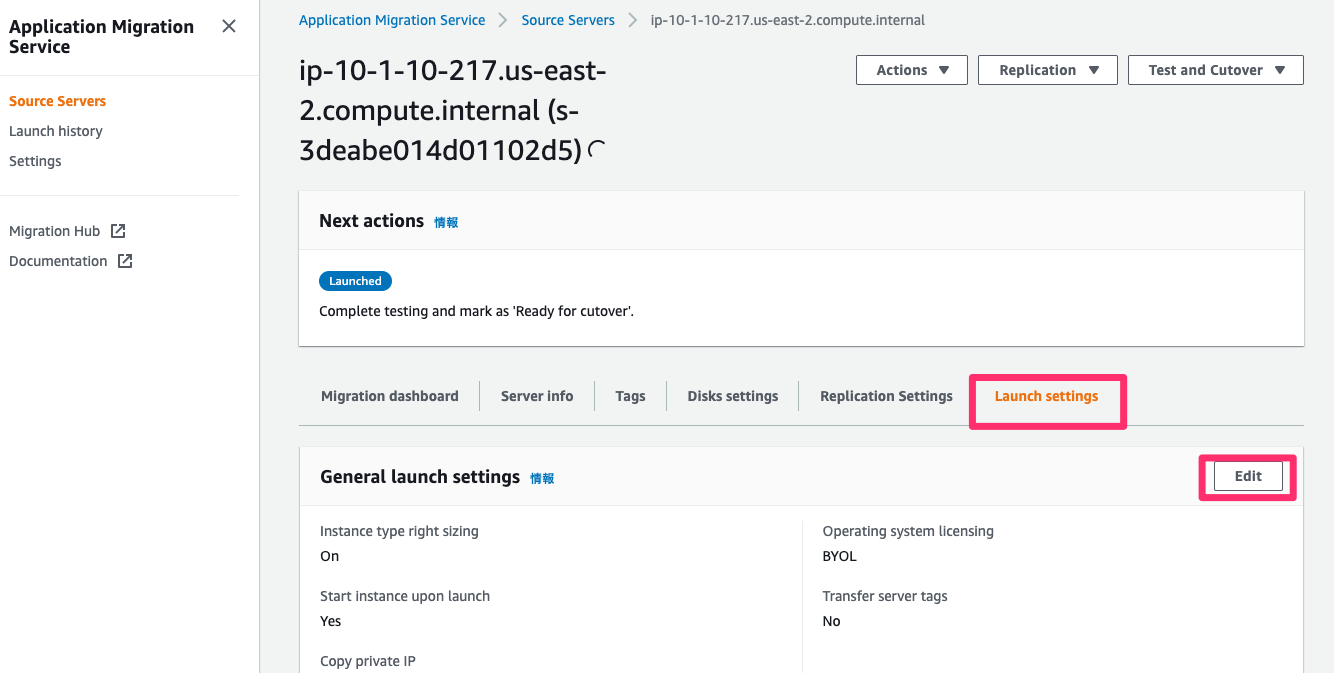Click breadcrumb chevron after Source Servers
This screenshot has width=1334, height=673.
click(x=632, y=20)
